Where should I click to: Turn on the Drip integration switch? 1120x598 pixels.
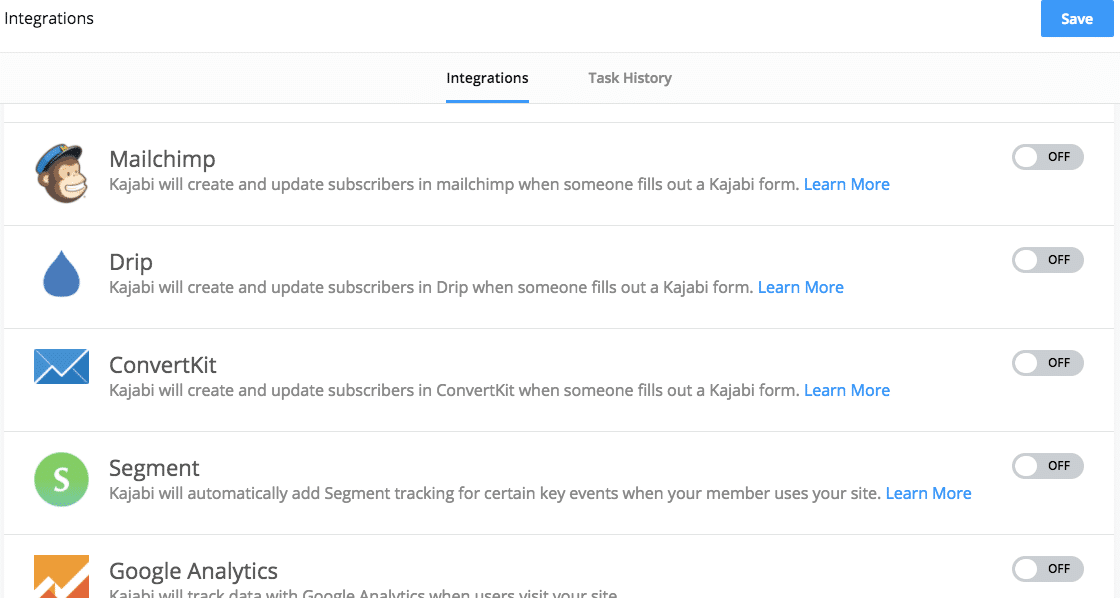[1047, 260]
